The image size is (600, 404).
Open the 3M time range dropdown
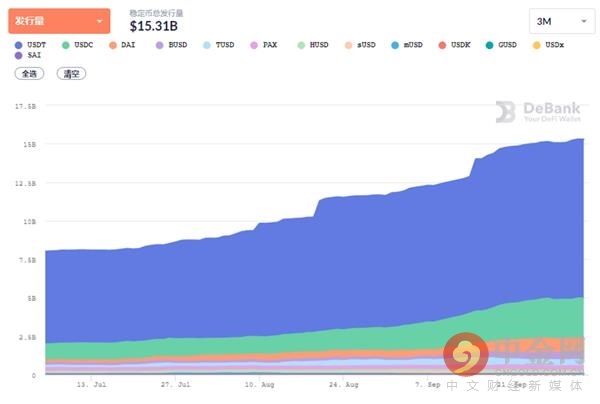[x=562, y=21]
